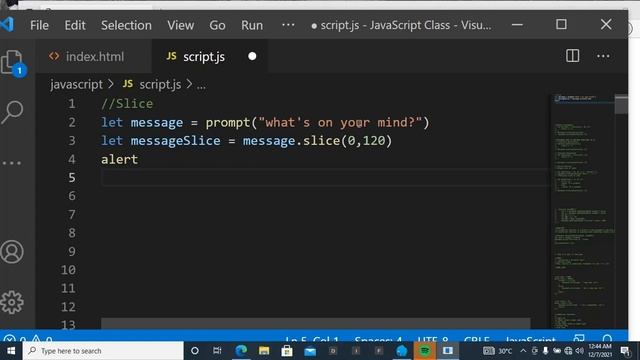Open the Go menu
This screenshot has width=640, height=360.
pyautogui.click(x=217, y=25)
